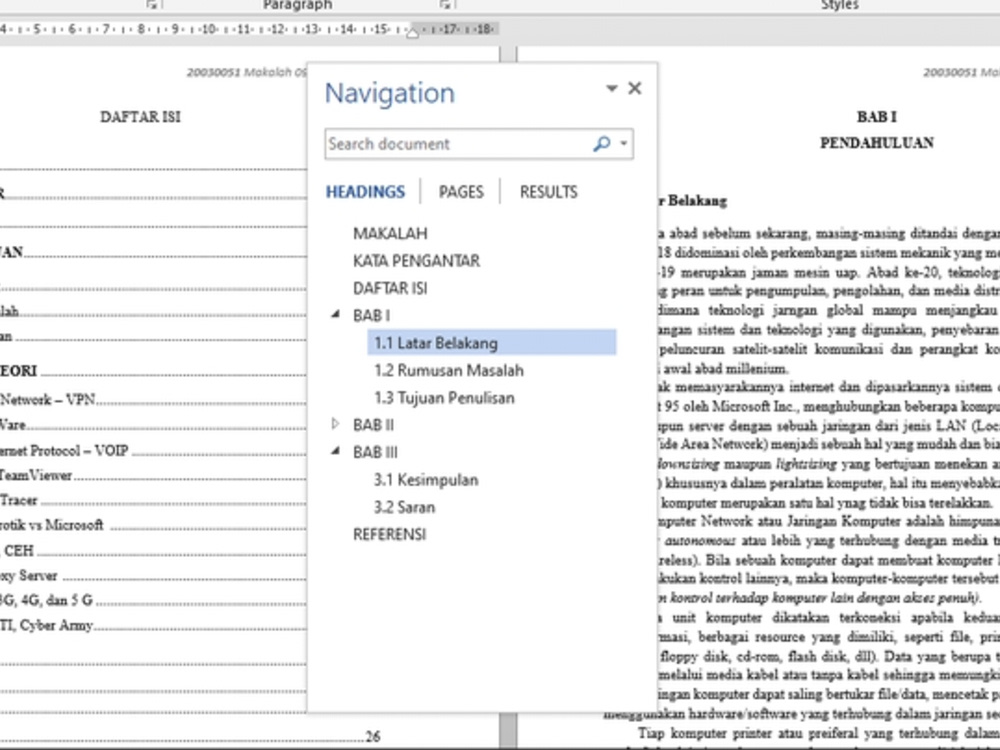Switch to the RESULTS tab

[548, 192]
